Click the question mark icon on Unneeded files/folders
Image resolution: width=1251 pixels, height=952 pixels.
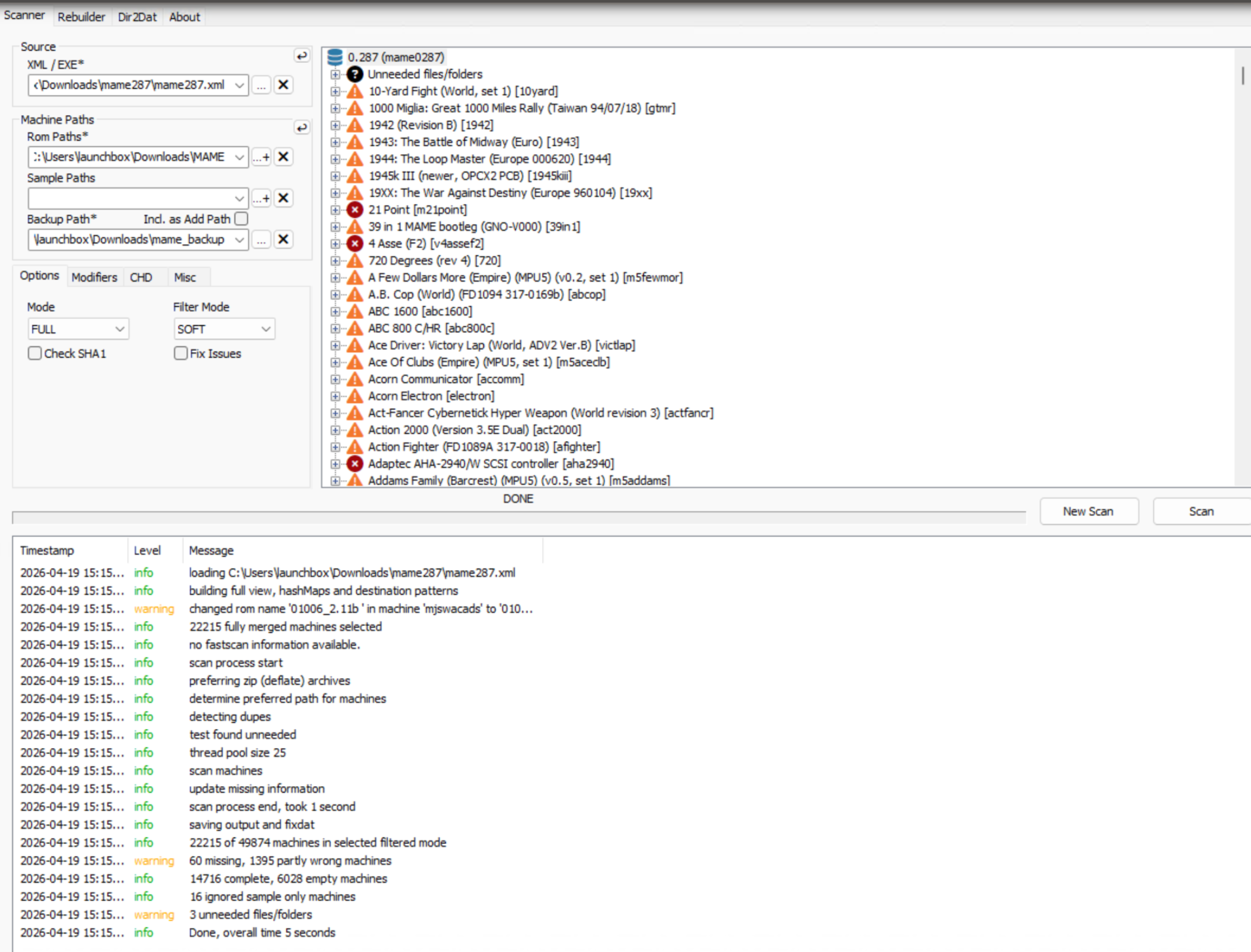355,74
